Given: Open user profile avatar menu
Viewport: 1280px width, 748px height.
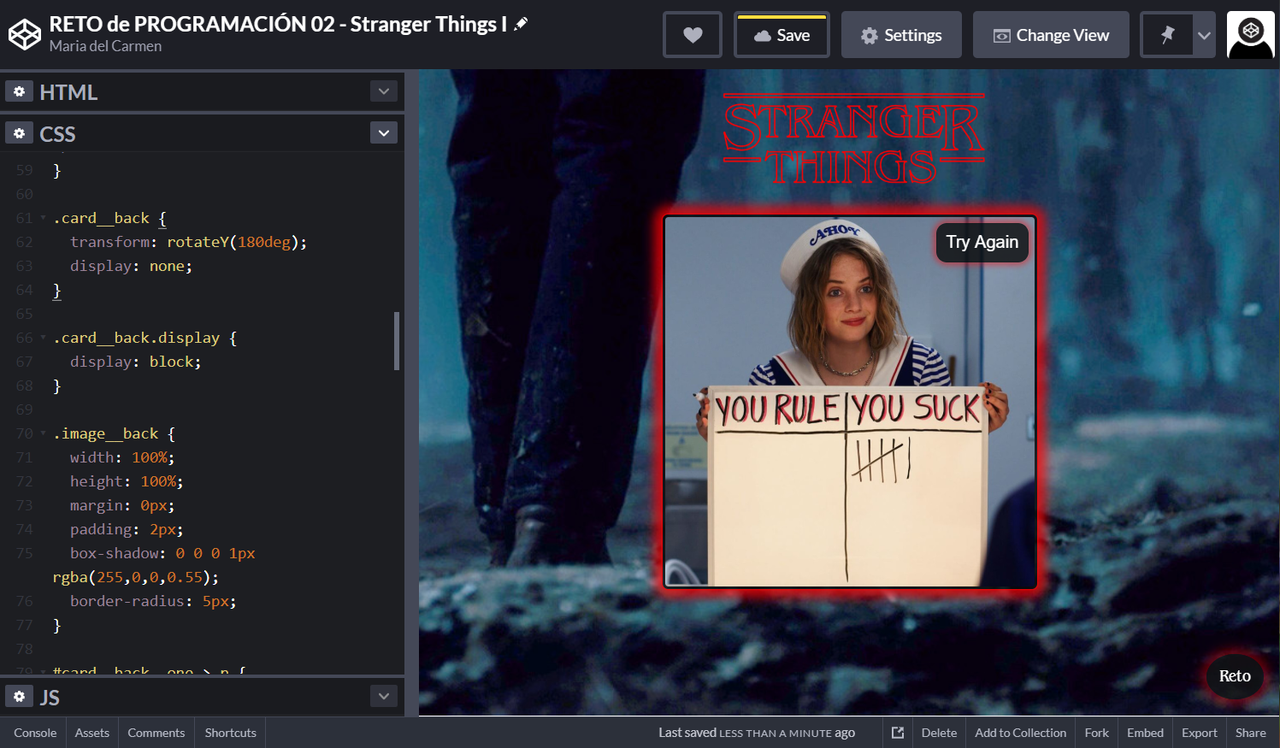Looking at the screenshot, I should click(1250, 35).
